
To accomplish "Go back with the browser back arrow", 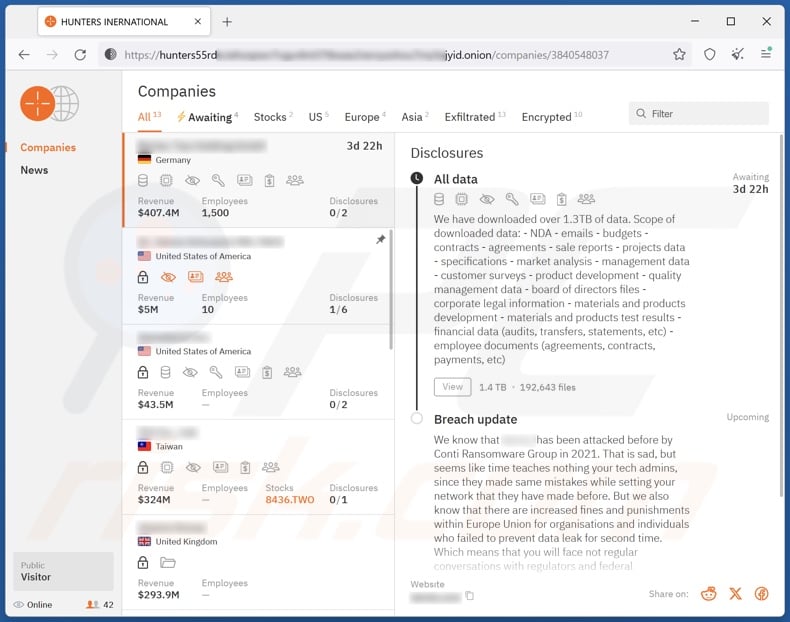I will (x=24, y=54).
